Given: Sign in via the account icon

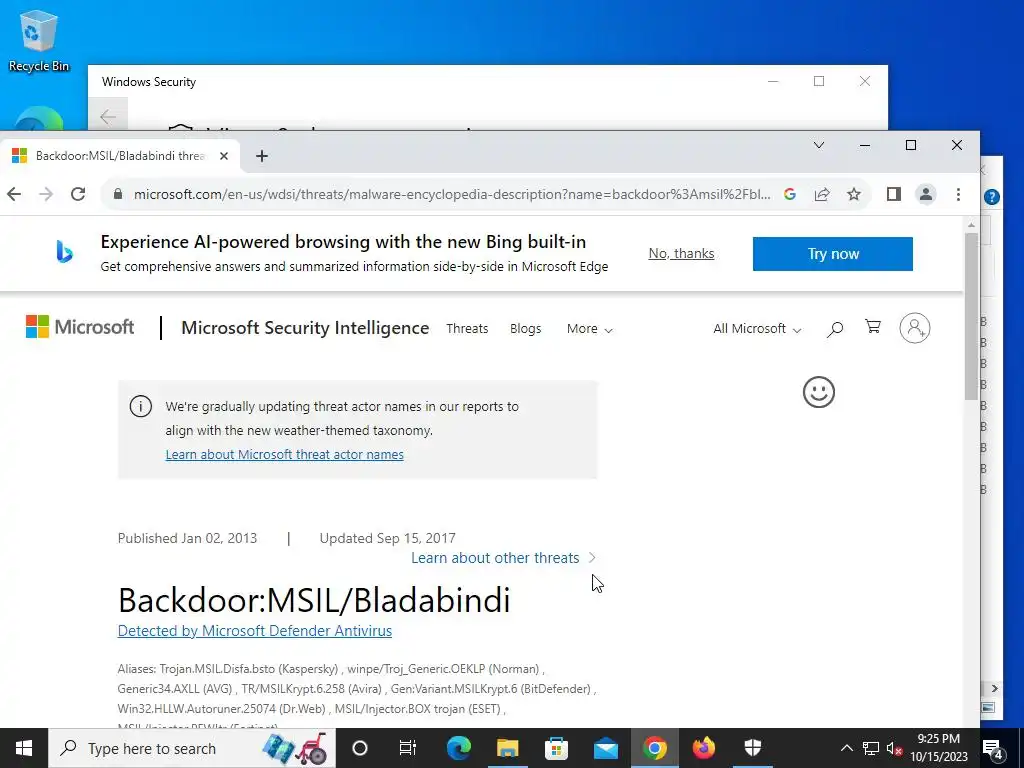Looking at the screenshot, I should point(914,328).
